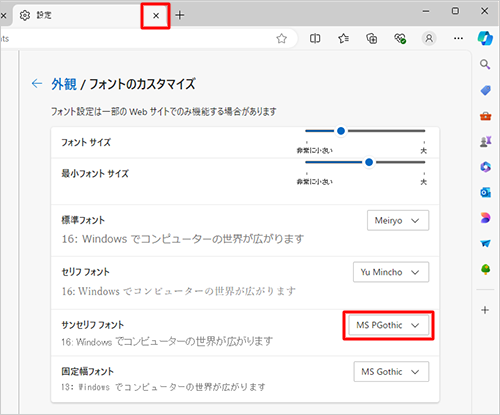Image resolution: width=500 pixels, height=415 pixels.
Task: Maximize the Edge browser window
Action: click(x=455, y=11)
